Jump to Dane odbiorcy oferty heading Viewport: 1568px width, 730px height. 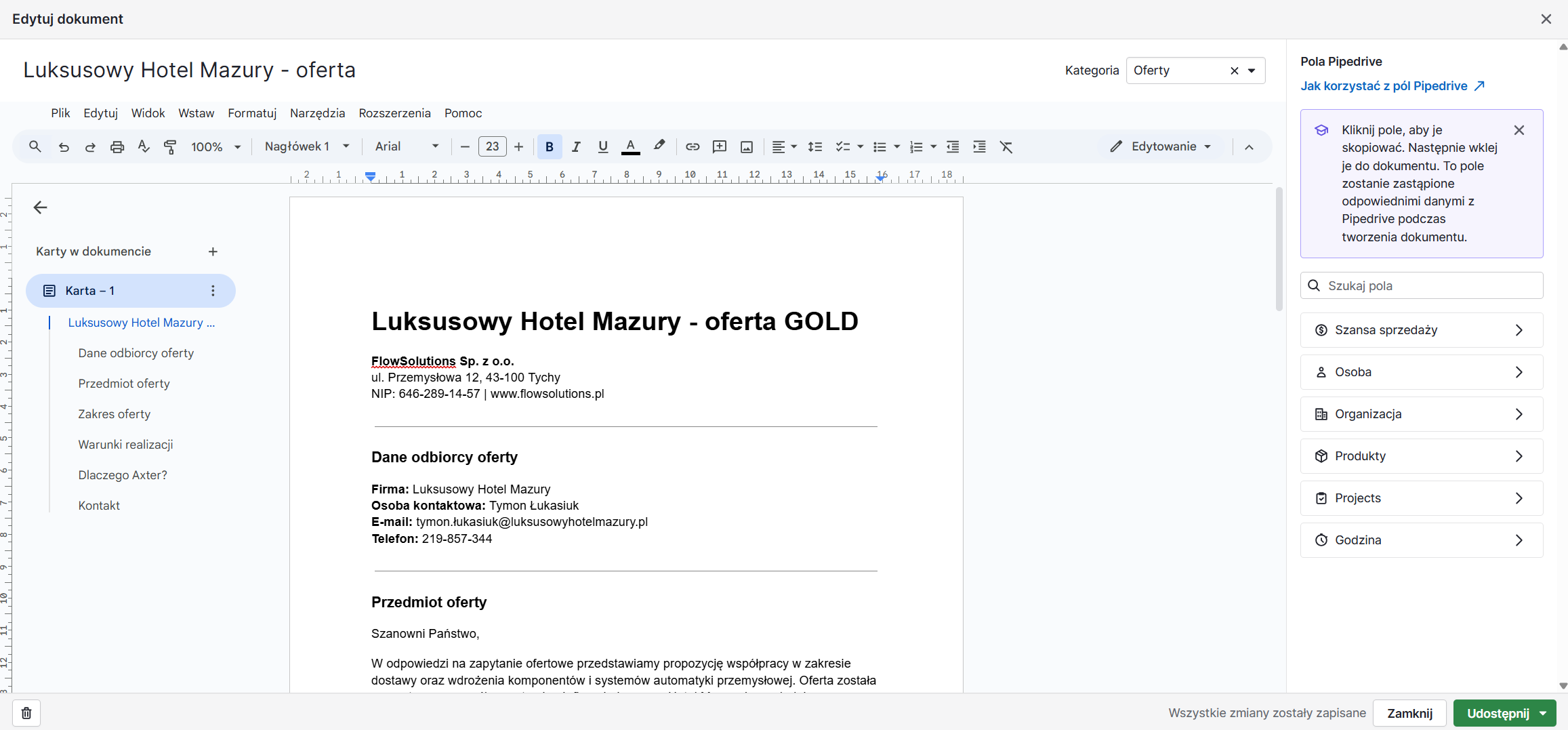(x=136, y=353)
